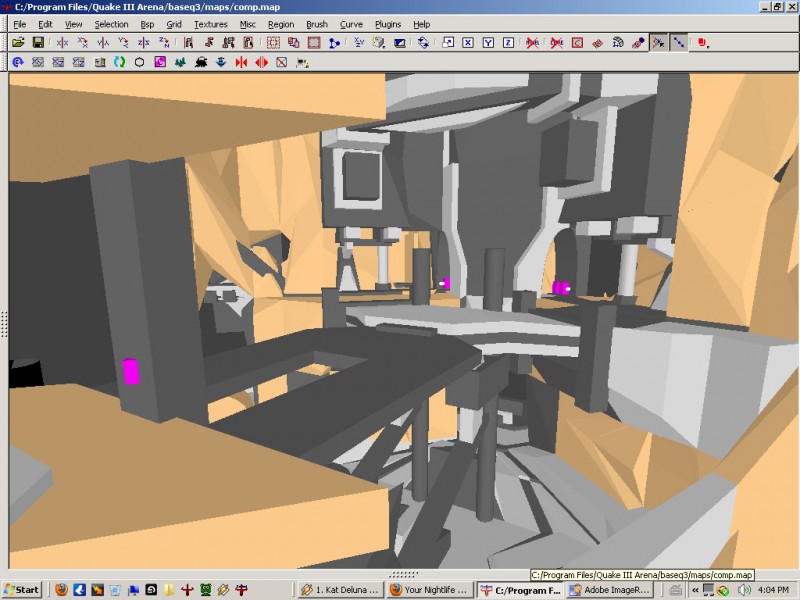Toggle the patch bounding box display
Image resolution: width=800 pixels, height=600 pixels.
click(577, 43)
